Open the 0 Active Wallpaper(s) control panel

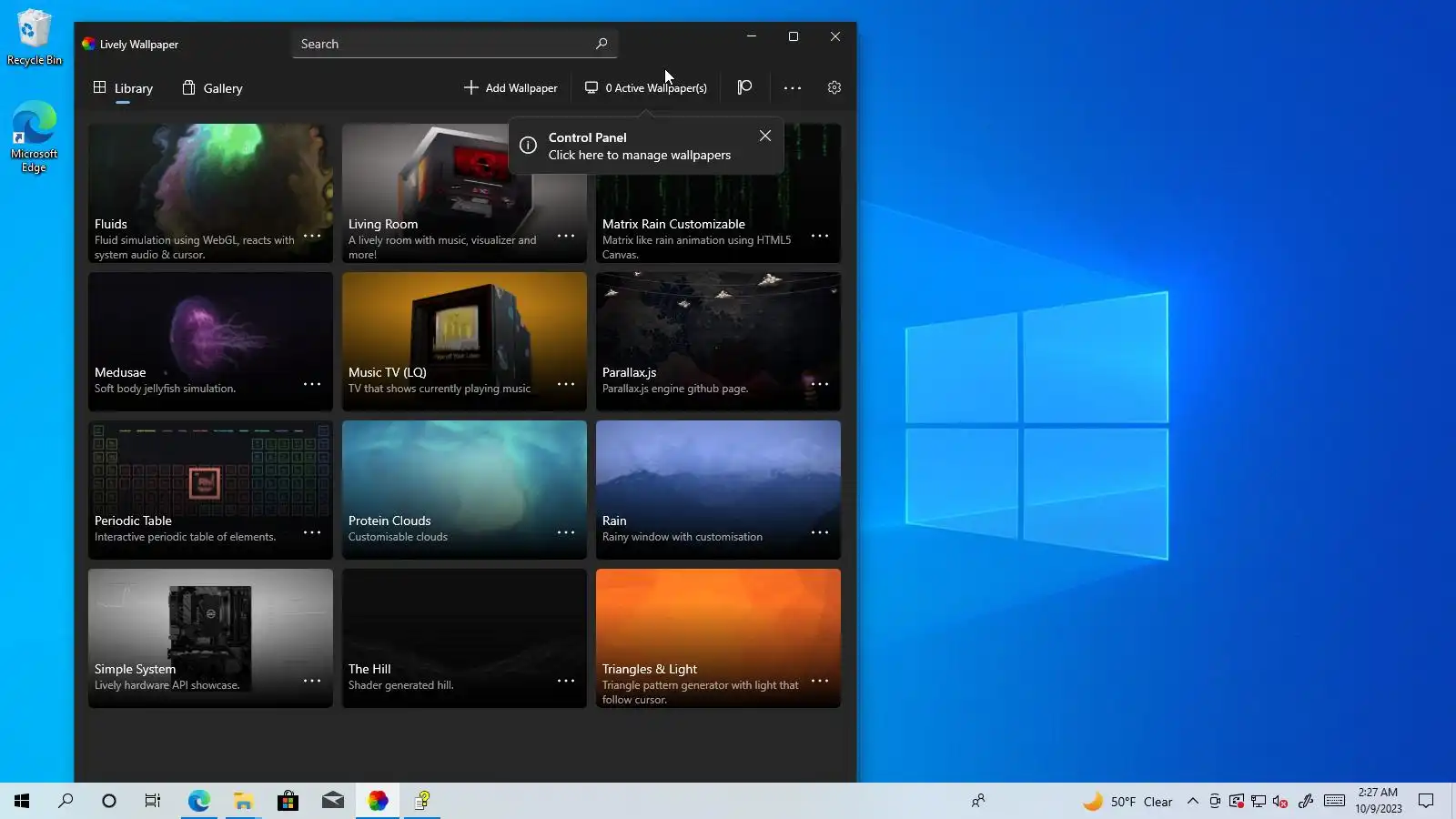645,88
